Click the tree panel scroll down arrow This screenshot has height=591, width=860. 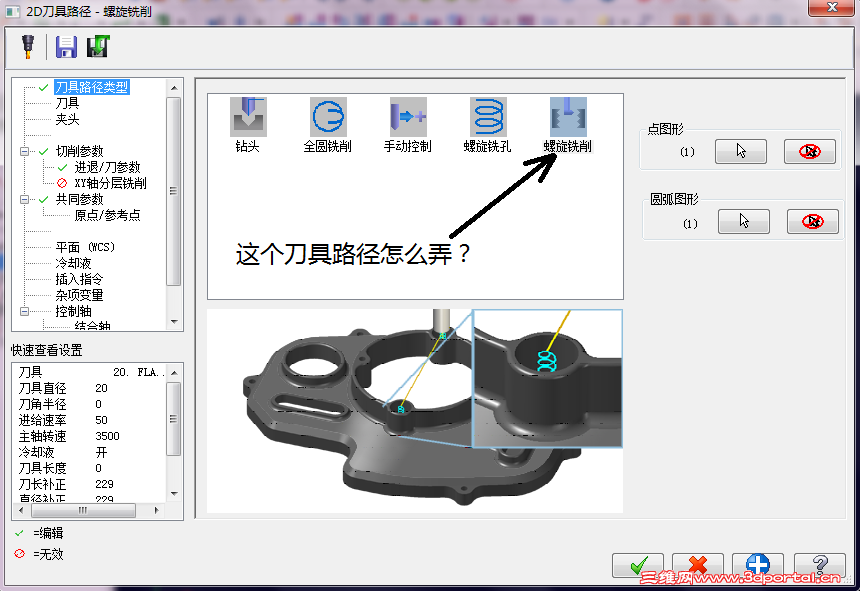[x=174, y=322]
